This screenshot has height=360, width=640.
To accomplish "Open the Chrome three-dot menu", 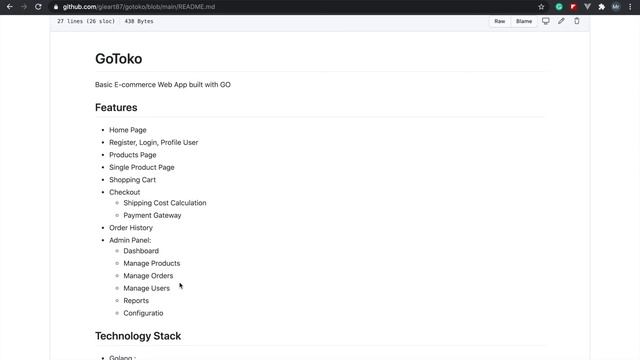I will (x=630, y=7).
